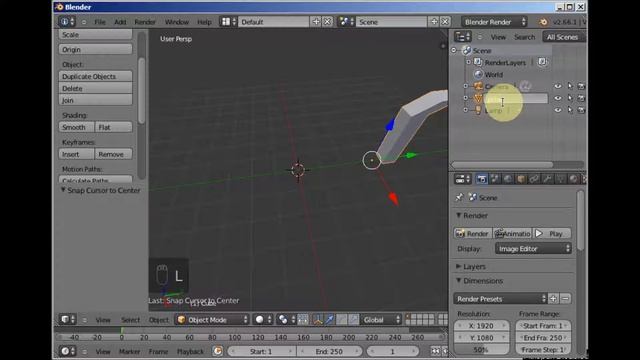
Task: Open the Object Data tab icon
Action: (x=560, y=179)
